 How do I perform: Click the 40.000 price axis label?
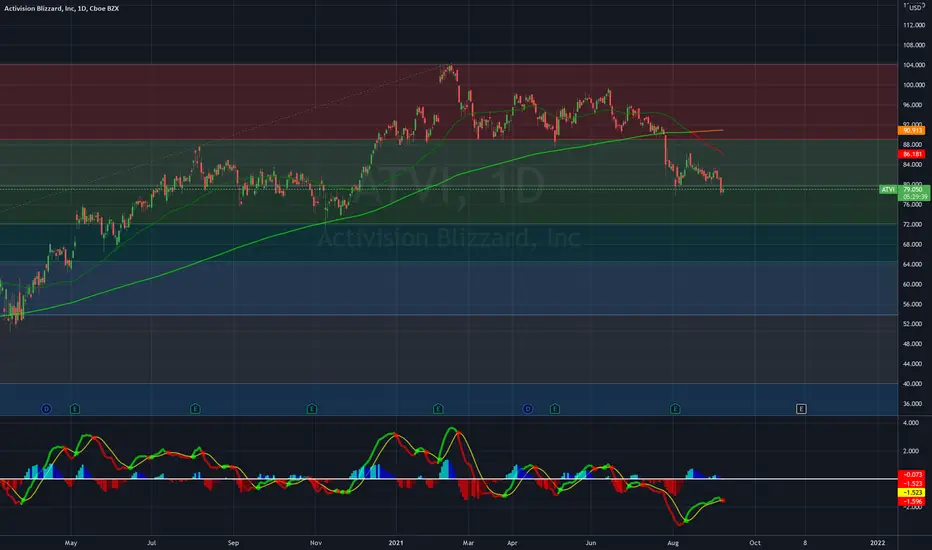pos(914,384)
